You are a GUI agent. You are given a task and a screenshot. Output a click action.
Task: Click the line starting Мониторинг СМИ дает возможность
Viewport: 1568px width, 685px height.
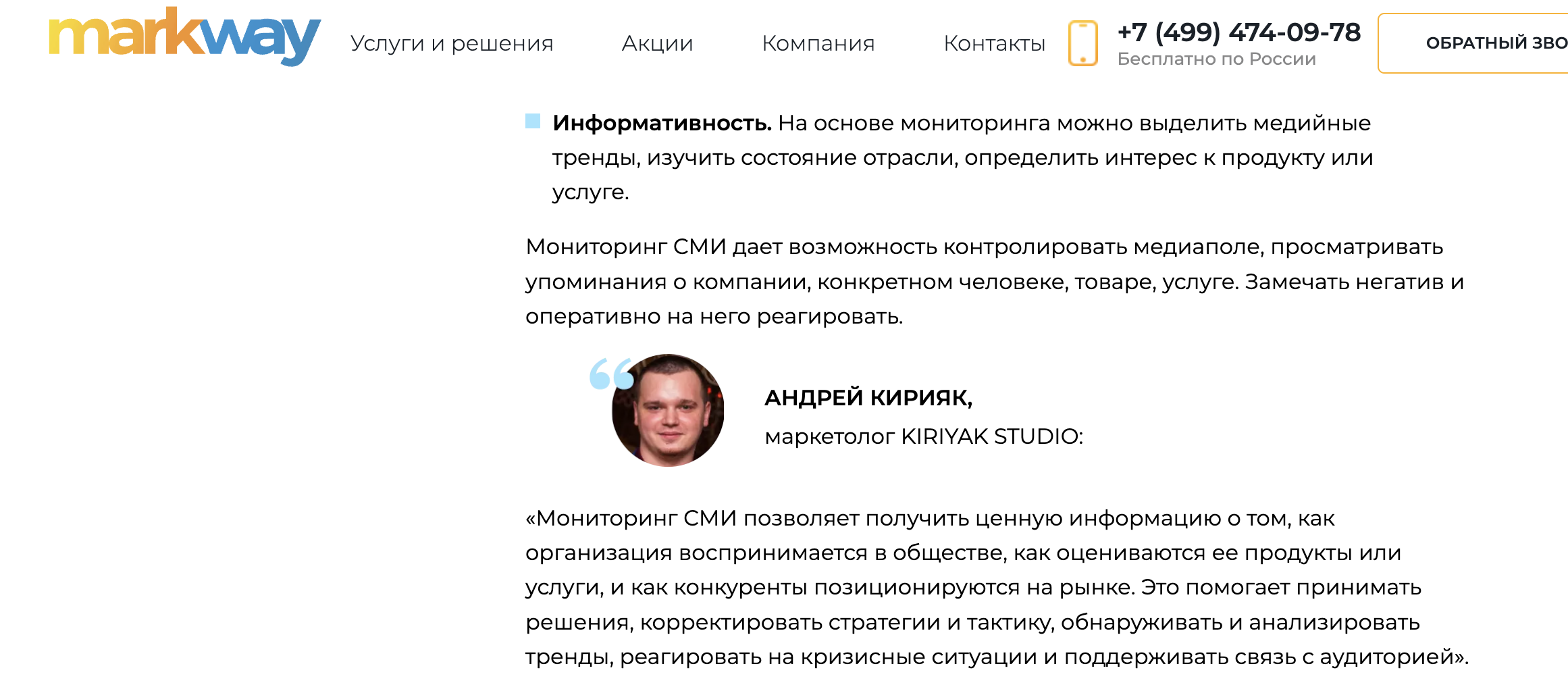click(x=983, y=247)
